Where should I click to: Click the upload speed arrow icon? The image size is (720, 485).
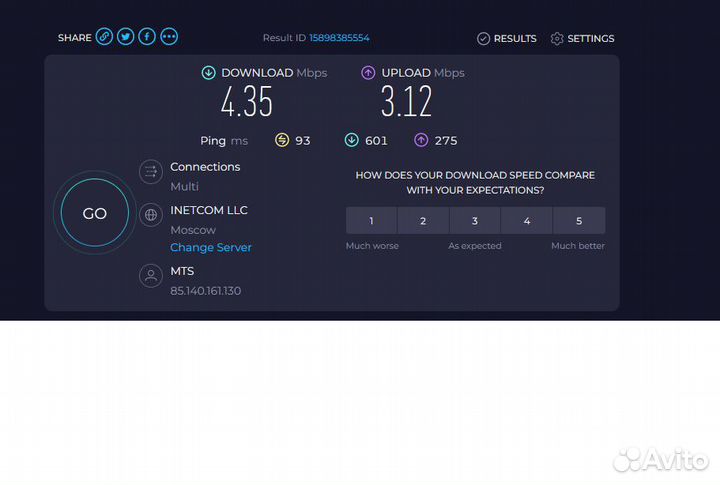(x=368, y=72)
